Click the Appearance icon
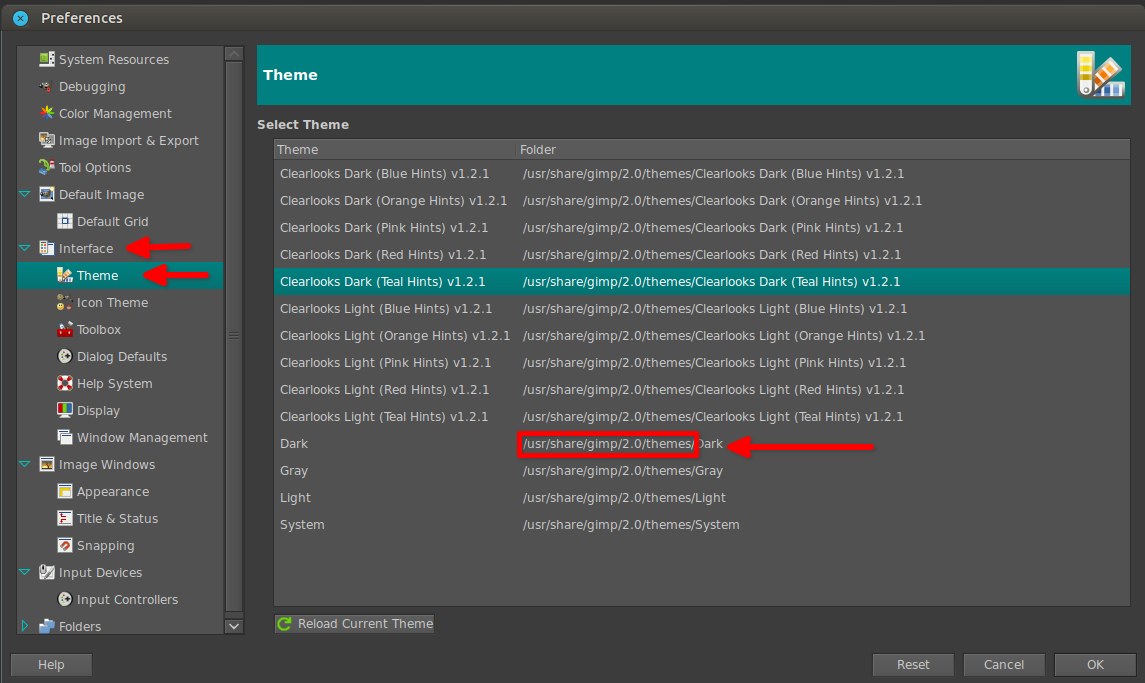Screen dimensions: 1145x683 click(65, 492)
